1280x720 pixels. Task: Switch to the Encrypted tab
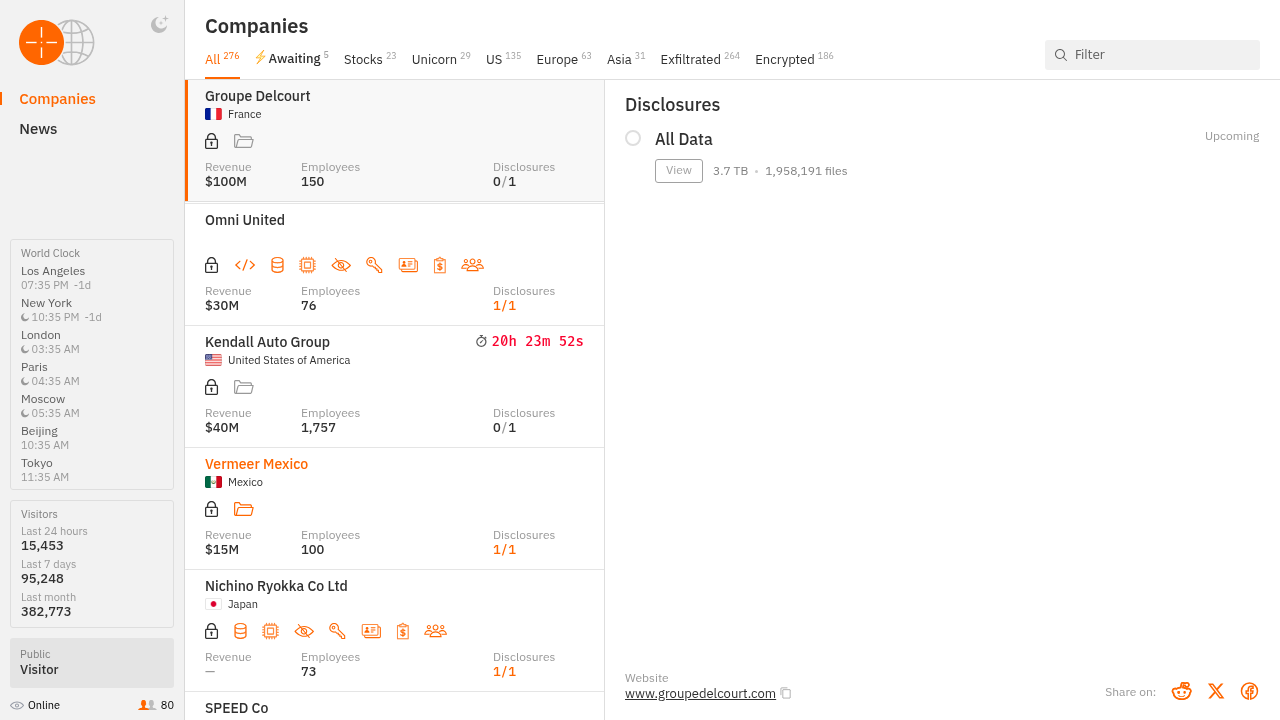pyautogui.click(x=794, y=59)
